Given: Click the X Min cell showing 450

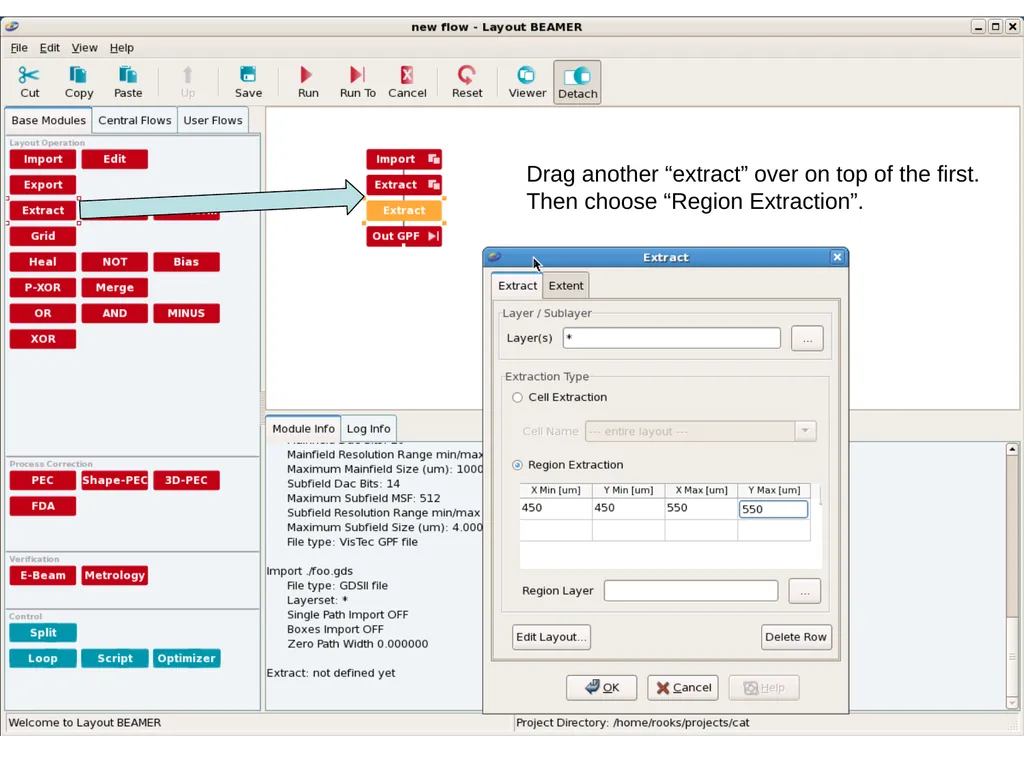Looking at the screenshot, I should (x=556, y=508).
